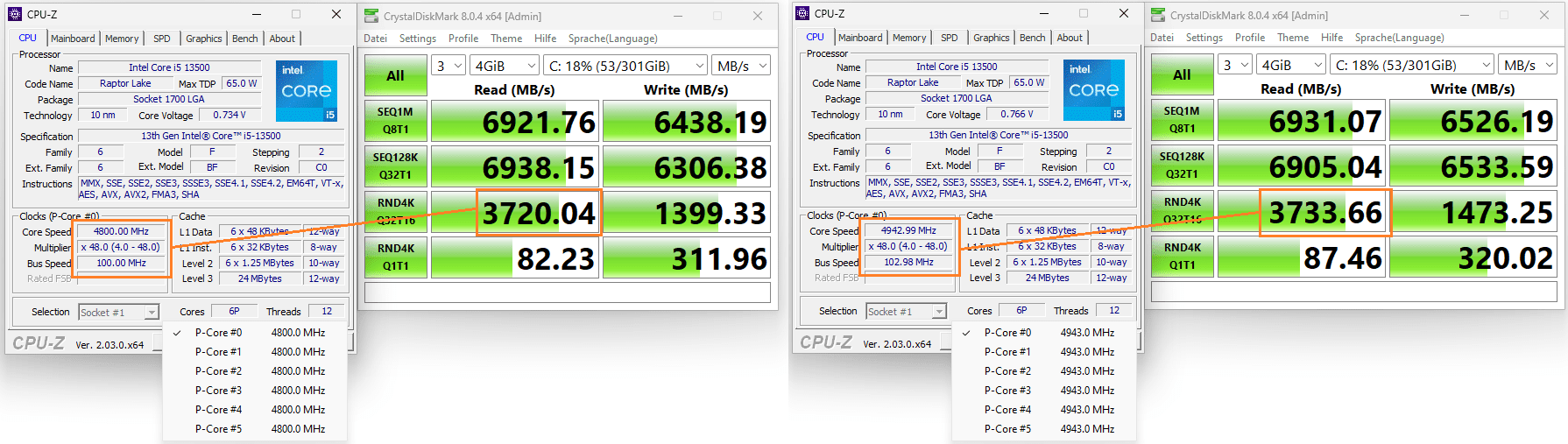
Task: Open the Graphics tab in 4800 MHz CPU-Z
Action: tap(203, 39)
